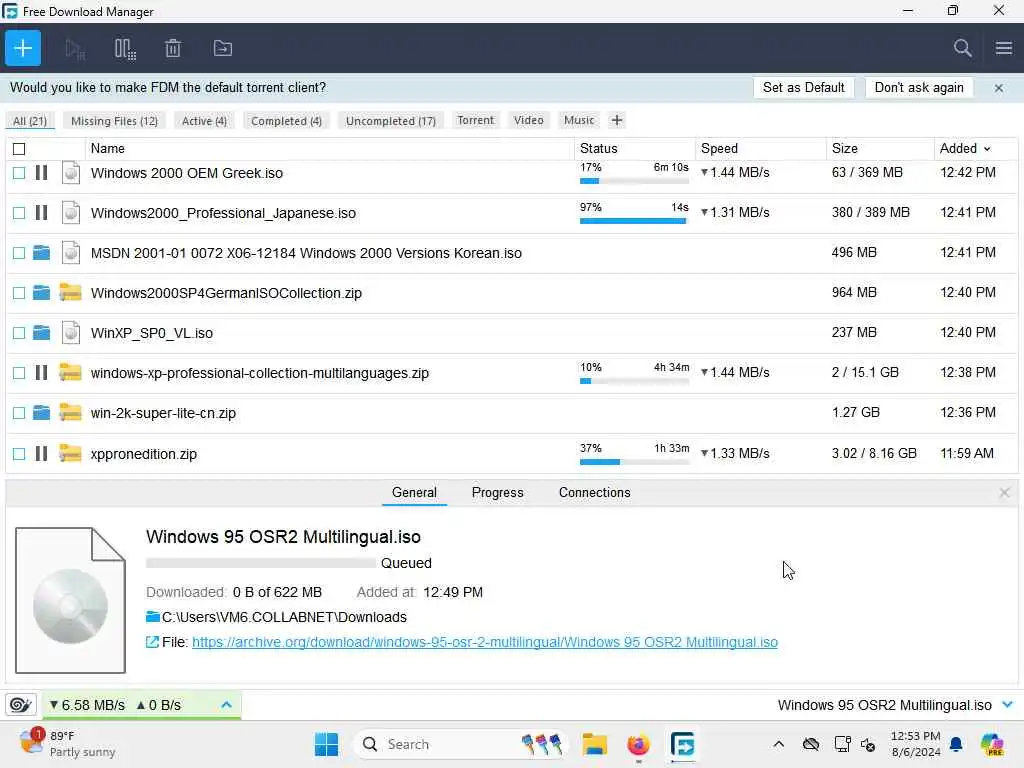Add a new download with plus button

tap(23, 48)
